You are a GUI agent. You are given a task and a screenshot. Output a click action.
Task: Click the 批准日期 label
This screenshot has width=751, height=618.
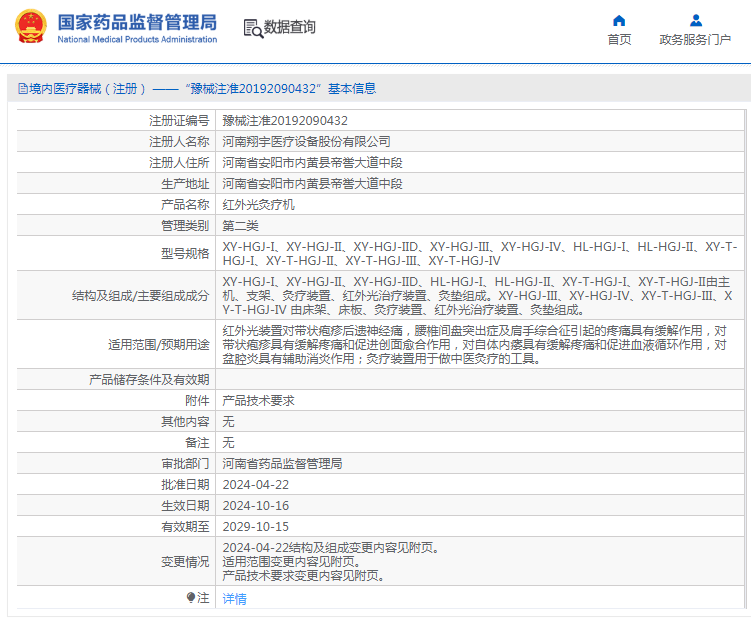(185, 485)
